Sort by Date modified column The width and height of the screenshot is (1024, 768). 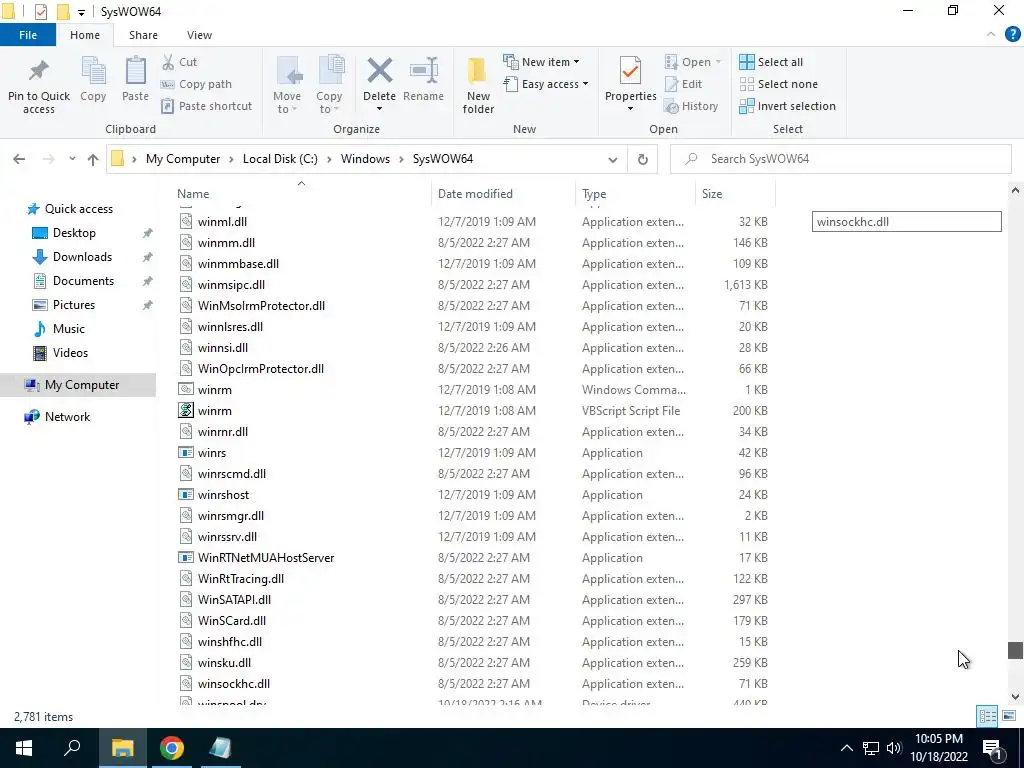(475, 194)
